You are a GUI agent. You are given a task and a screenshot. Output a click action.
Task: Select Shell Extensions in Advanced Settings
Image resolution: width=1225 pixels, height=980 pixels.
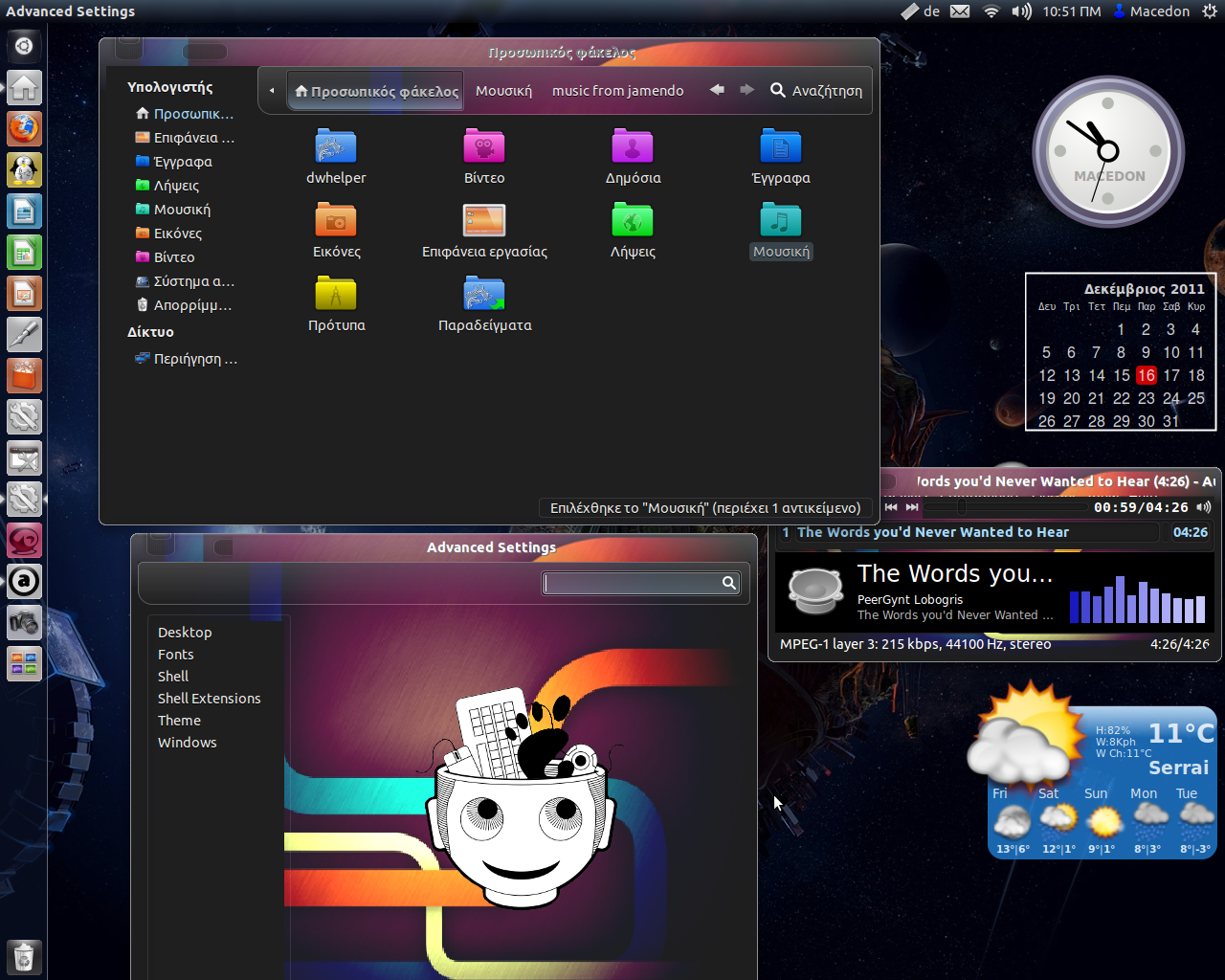tap(209, 699)
